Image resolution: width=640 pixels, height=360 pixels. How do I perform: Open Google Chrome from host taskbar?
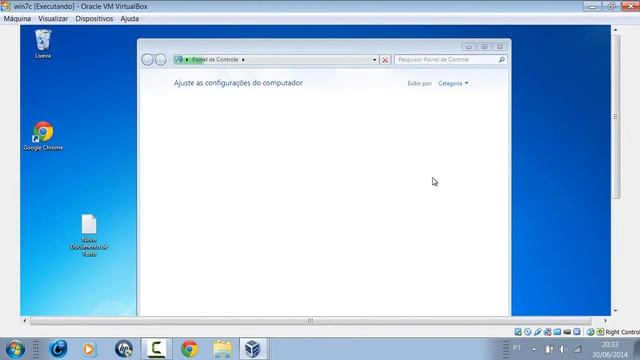(190, 349)
